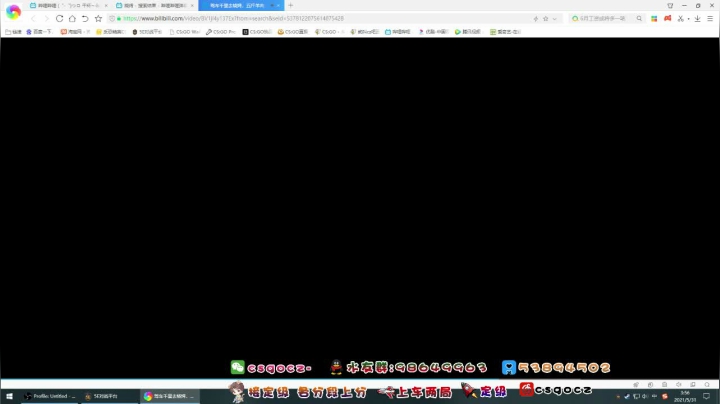
Task: Bookmark page with address bar star
Action: pyautogui.click(x=546, y=19)
